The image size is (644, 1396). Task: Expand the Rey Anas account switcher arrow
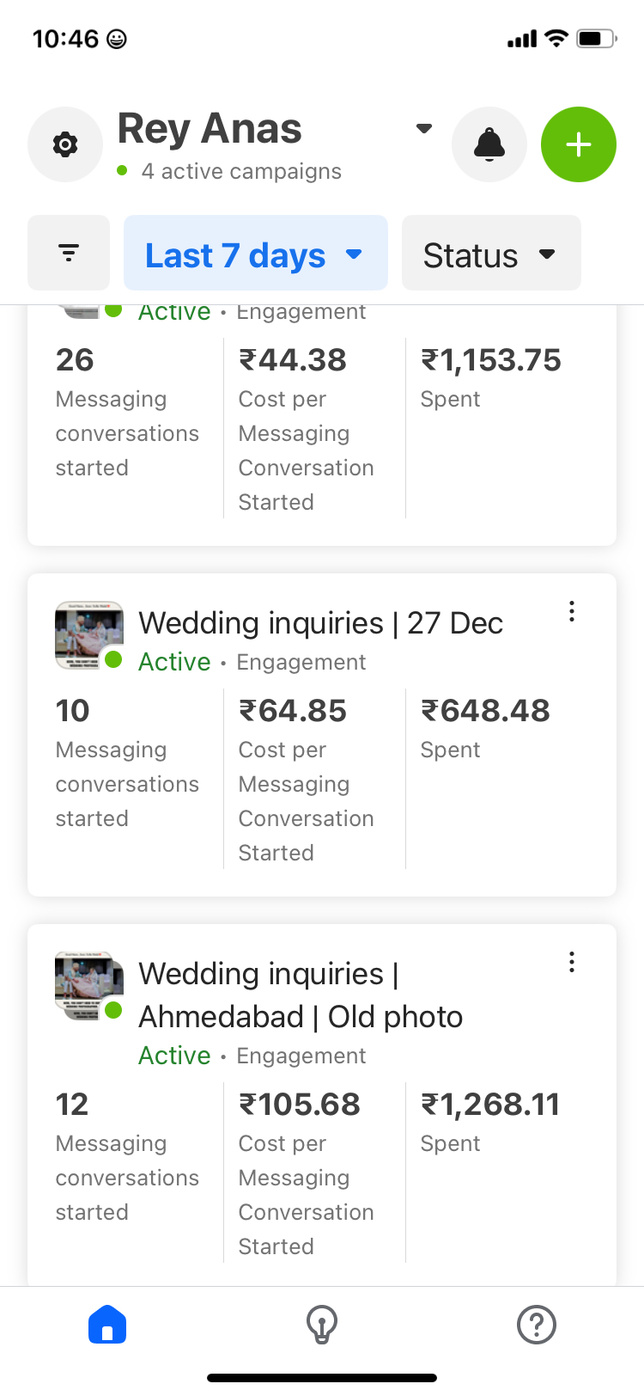click(x=424, y=129)
